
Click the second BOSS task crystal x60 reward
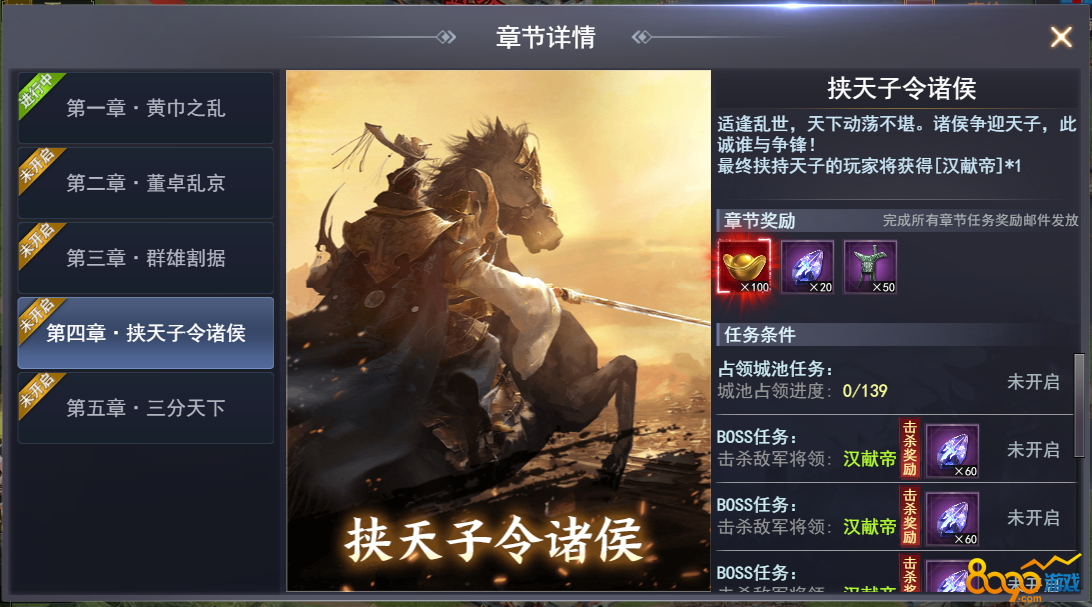[x=953, y=519]
